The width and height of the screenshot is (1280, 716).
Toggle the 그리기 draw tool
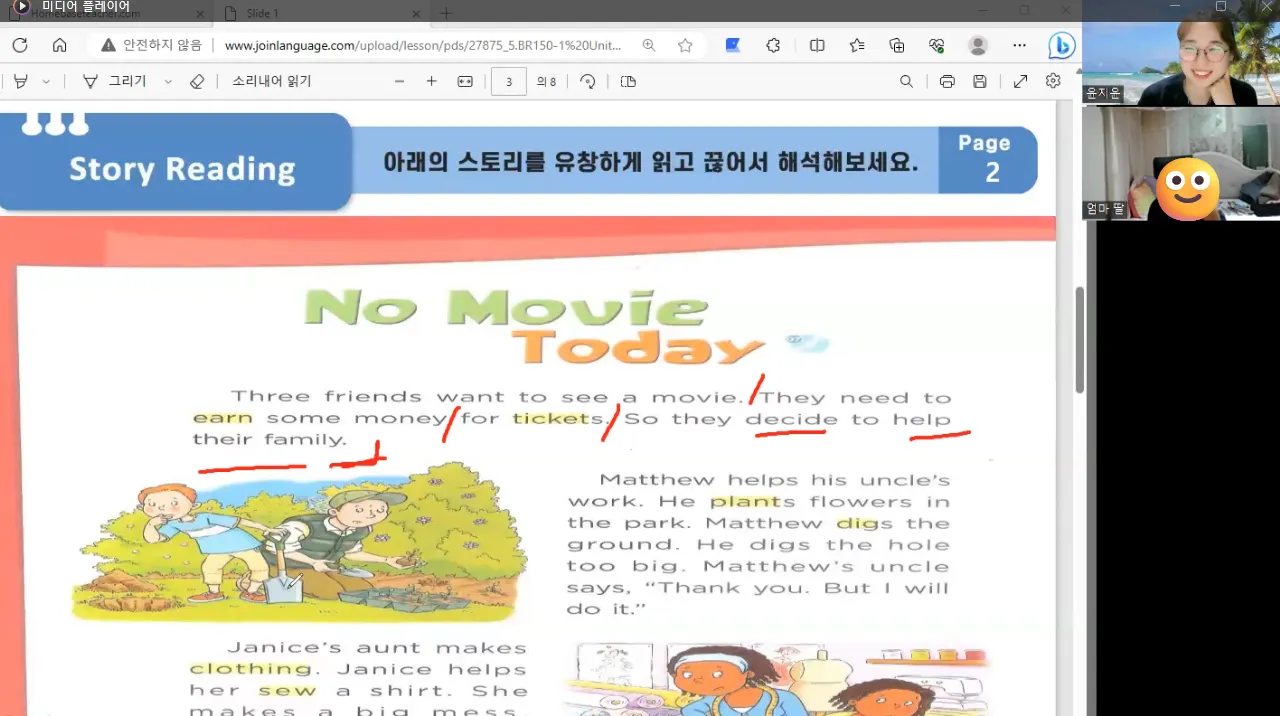pyautogui.click(x=114, y=82)
